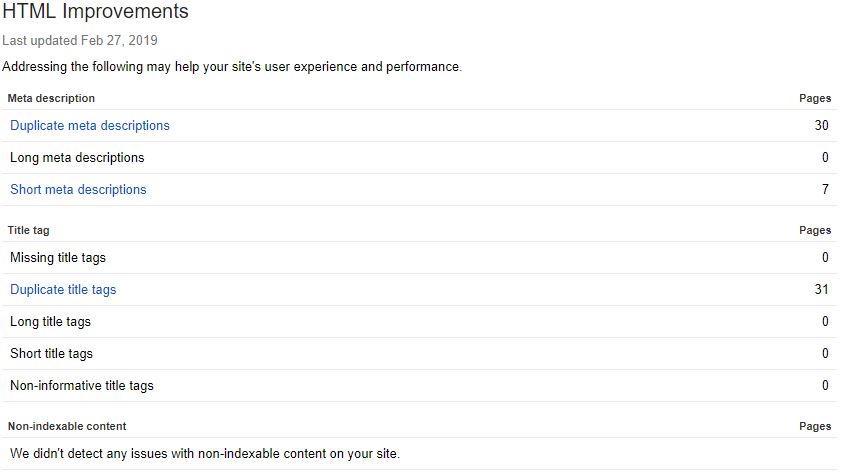The width and height of the screenshot is (850, 472).
Task: Click the Title tag section header
Action: point(28,230)
